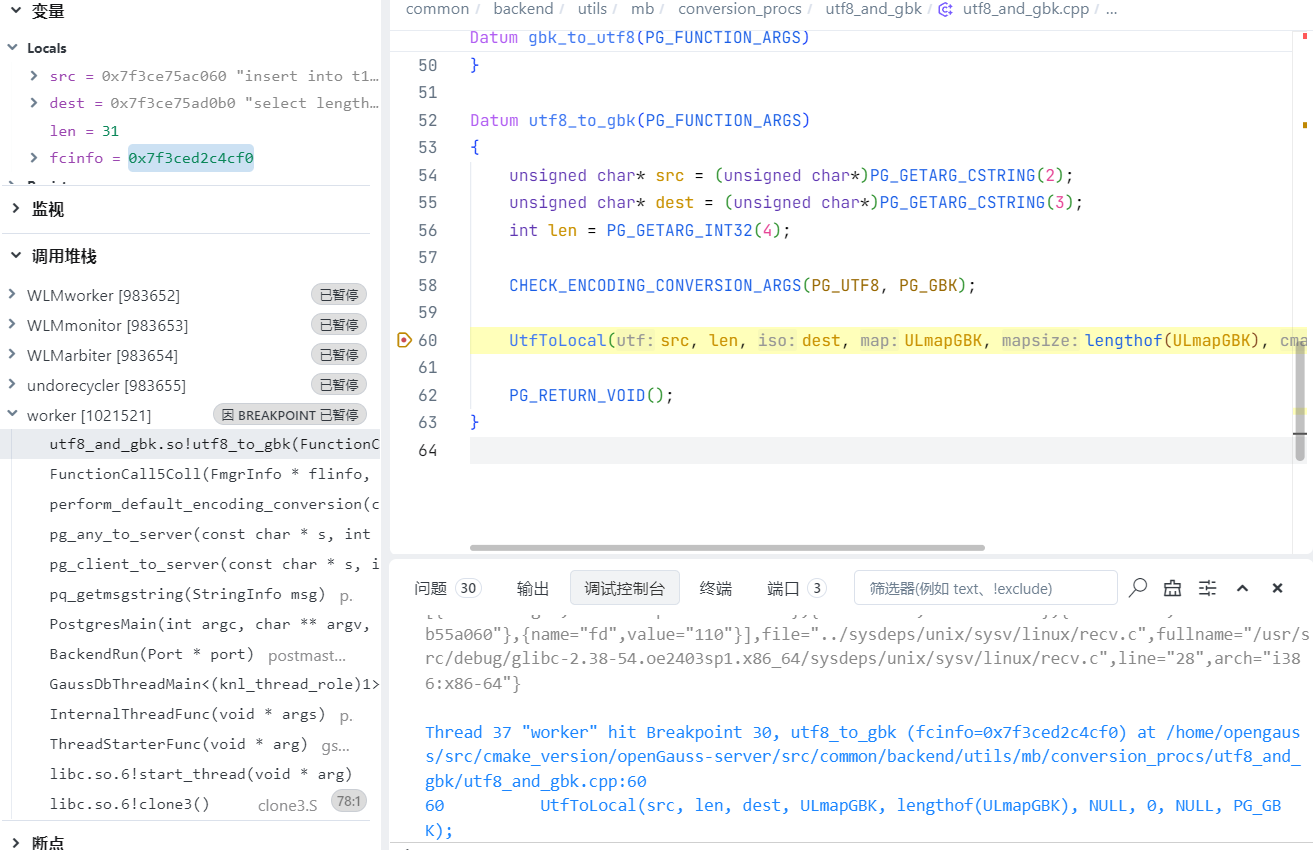Click the backend breadcrumb segment
The width and height of the screenshot is (1313, 850).
pyautogui.click(x=523, y=9)
